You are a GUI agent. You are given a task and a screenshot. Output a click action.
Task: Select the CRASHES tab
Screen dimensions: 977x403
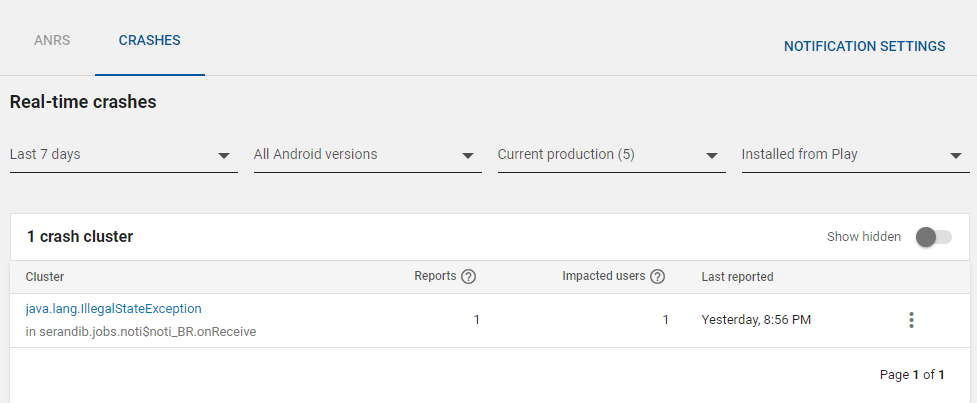149,41
